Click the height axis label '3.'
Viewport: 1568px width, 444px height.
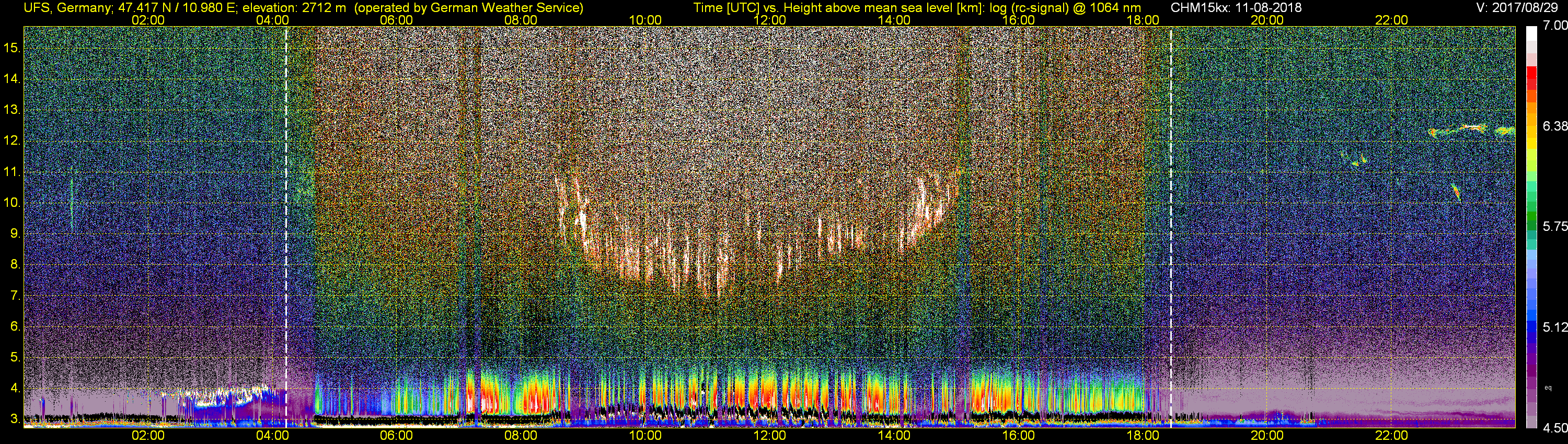coord(15,419)
